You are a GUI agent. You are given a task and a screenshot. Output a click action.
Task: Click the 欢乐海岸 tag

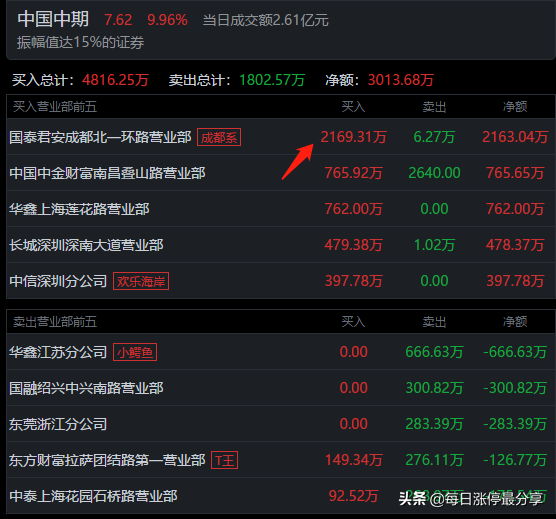141,281
